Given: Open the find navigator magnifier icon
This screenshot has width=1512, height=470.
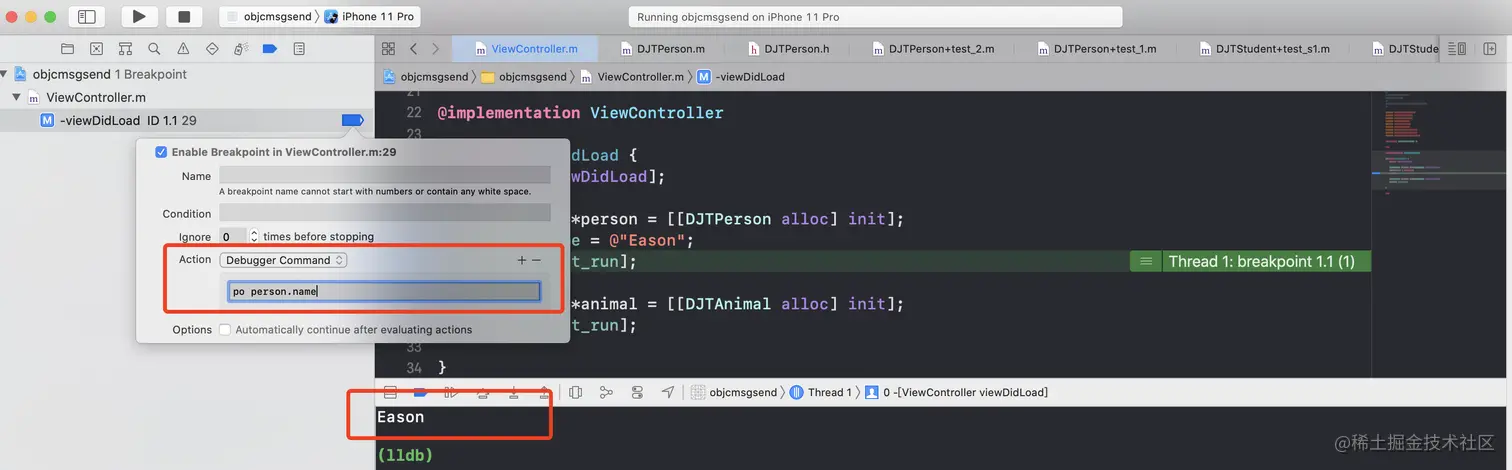Looking at the screenshot, I should (x=154, y=48).
